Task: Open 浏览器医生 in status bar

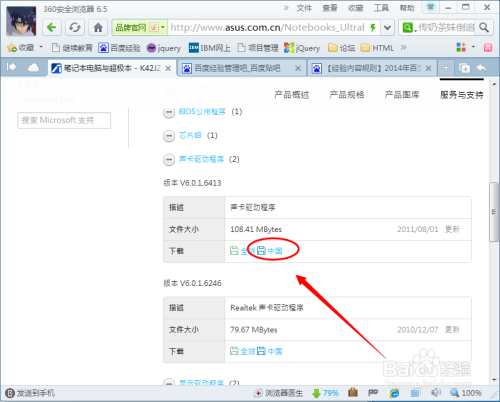Action: pos(278,393)
